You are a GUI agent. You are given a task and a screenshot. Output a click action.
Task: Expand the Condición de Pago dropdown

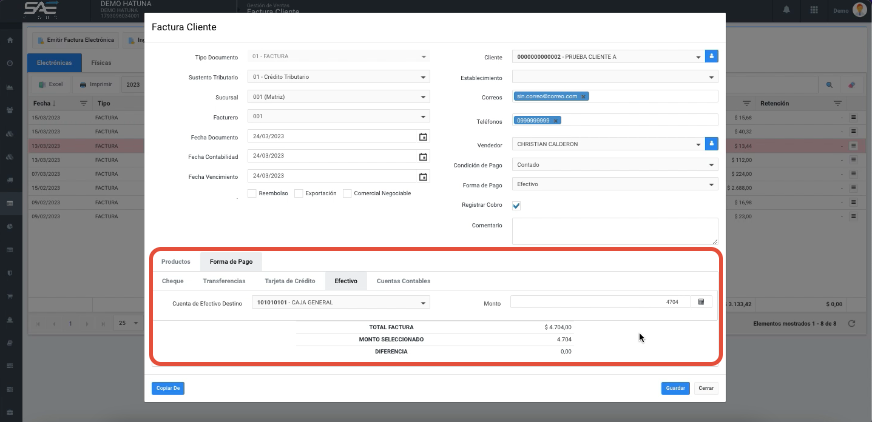coord(711,165)
